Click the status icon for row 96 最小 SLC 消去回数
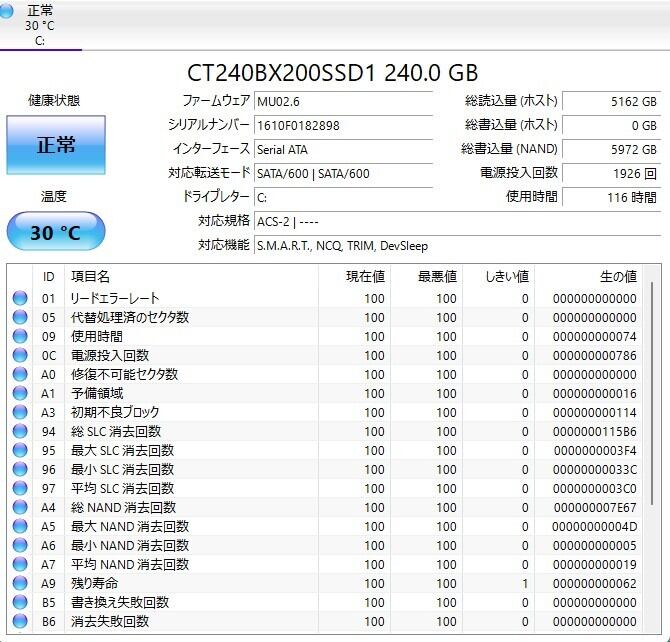Image resolution: width=670 pixels, height=642 pixels. pyautogui.click(x=20, y=469)
